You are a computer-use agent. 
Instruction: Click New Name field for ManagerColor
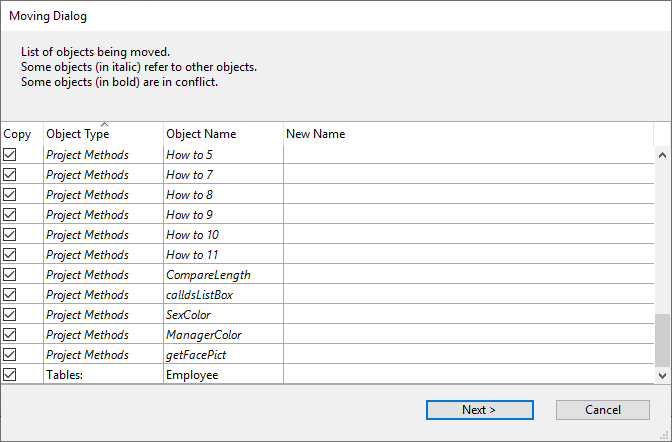pyautogui.click(x=468, y=335)
